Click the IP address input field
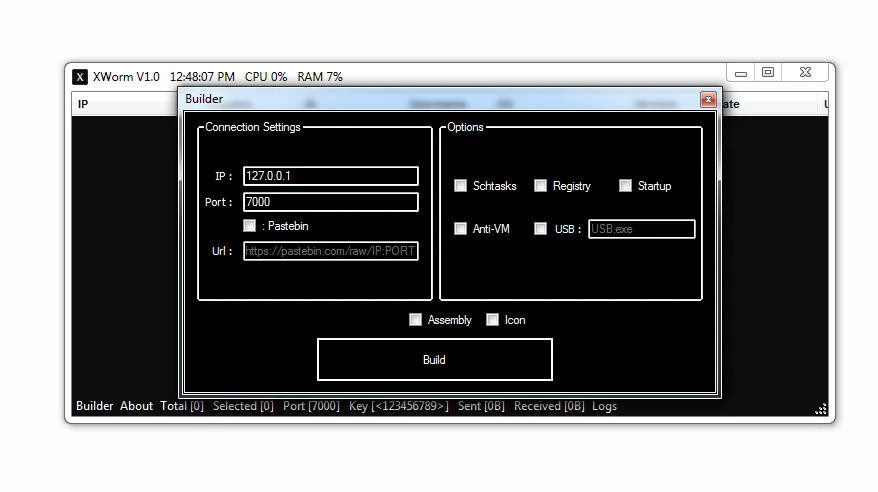 [x=330, y=176]
